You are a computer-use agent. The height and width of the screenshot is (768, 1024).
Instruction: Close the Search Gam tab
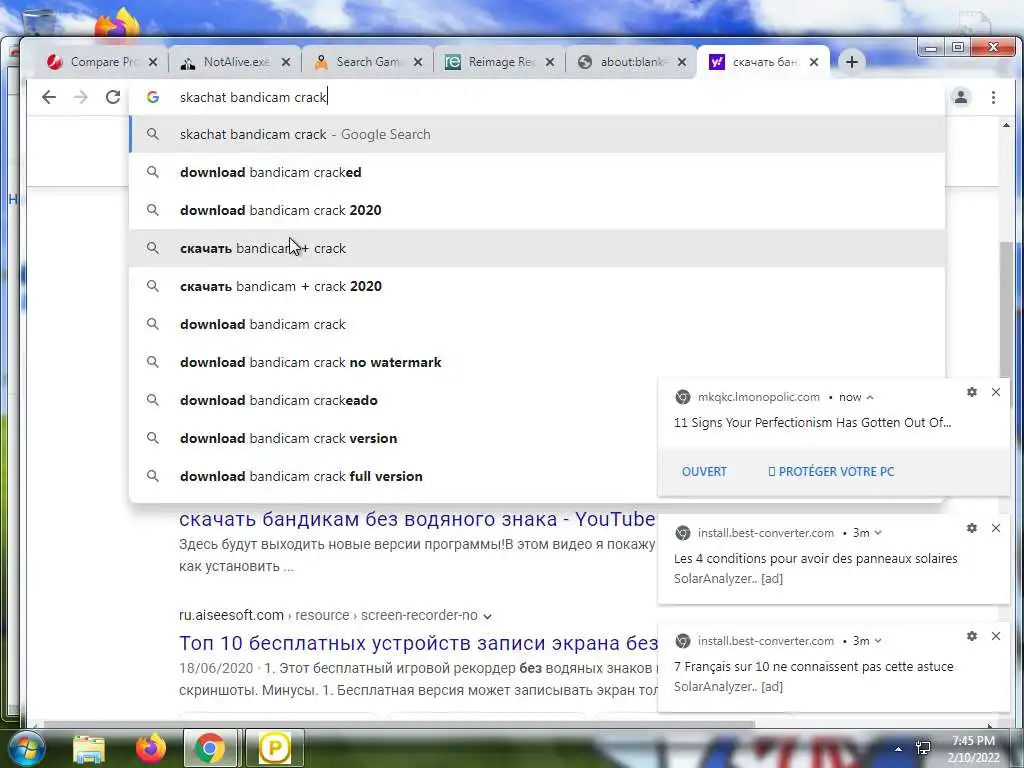418,62
